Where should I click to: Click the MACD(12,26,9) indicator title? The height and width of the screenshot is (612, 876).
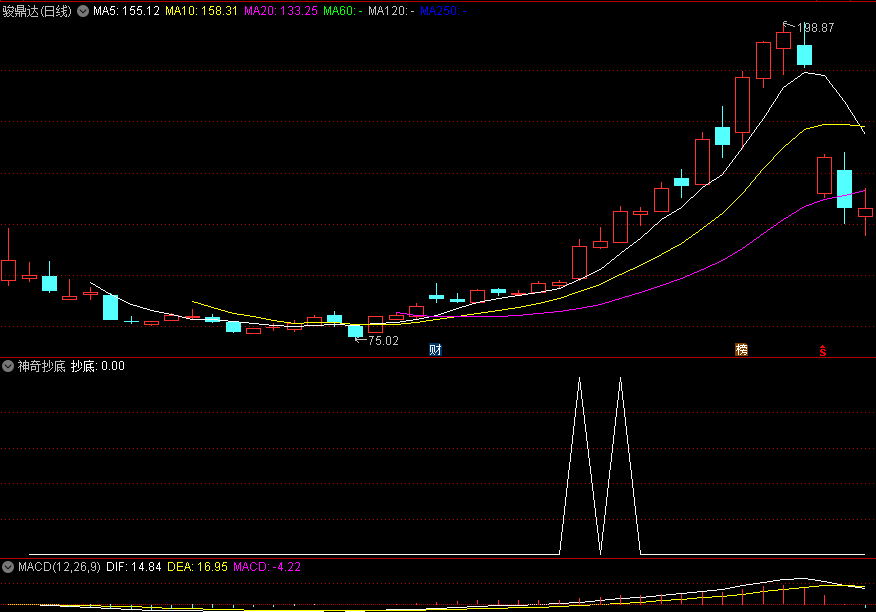(59, 567)
